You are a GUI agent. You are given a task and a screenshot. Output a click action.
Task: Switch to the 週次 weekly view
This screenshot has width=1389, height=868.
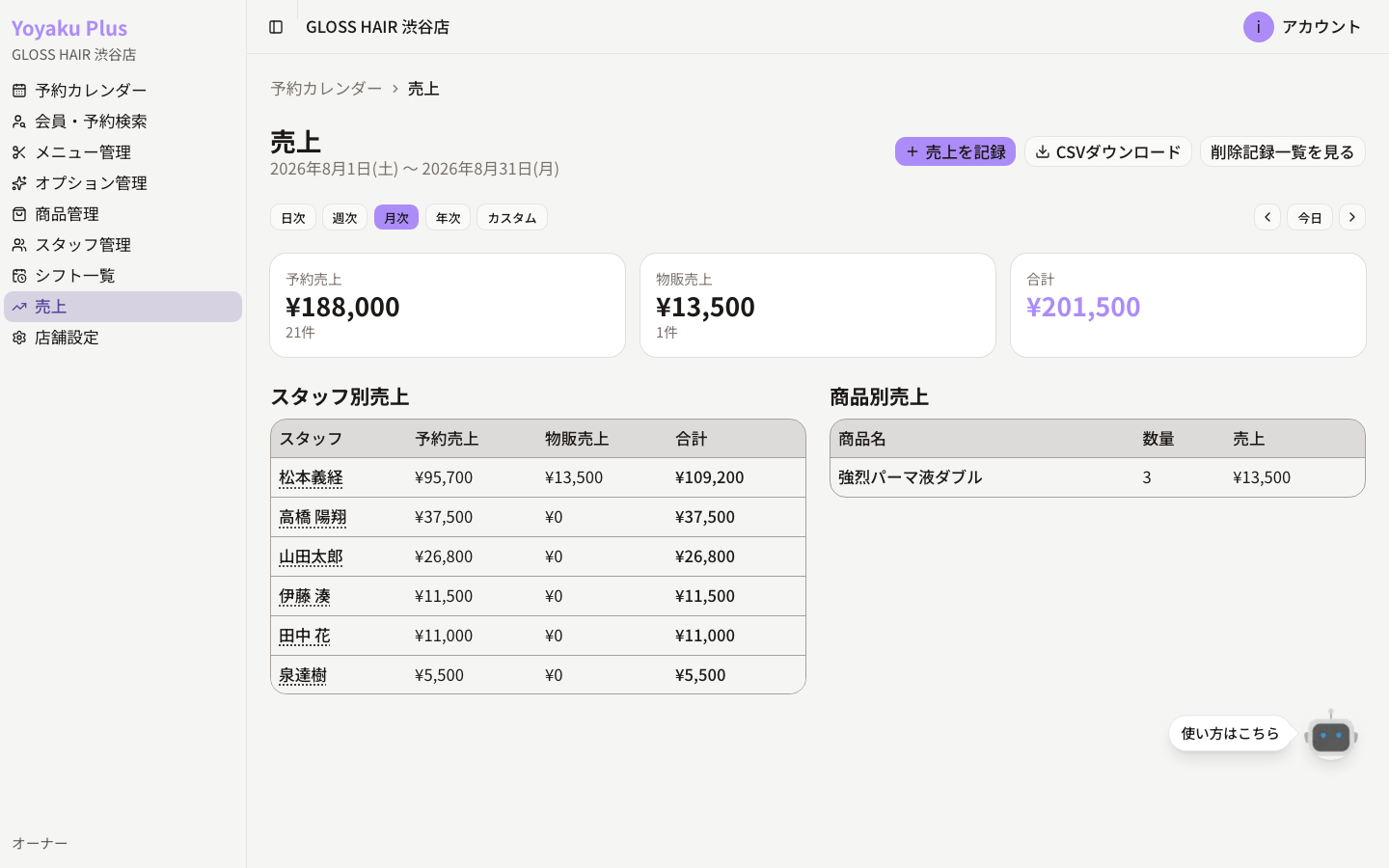click(344, 217)
